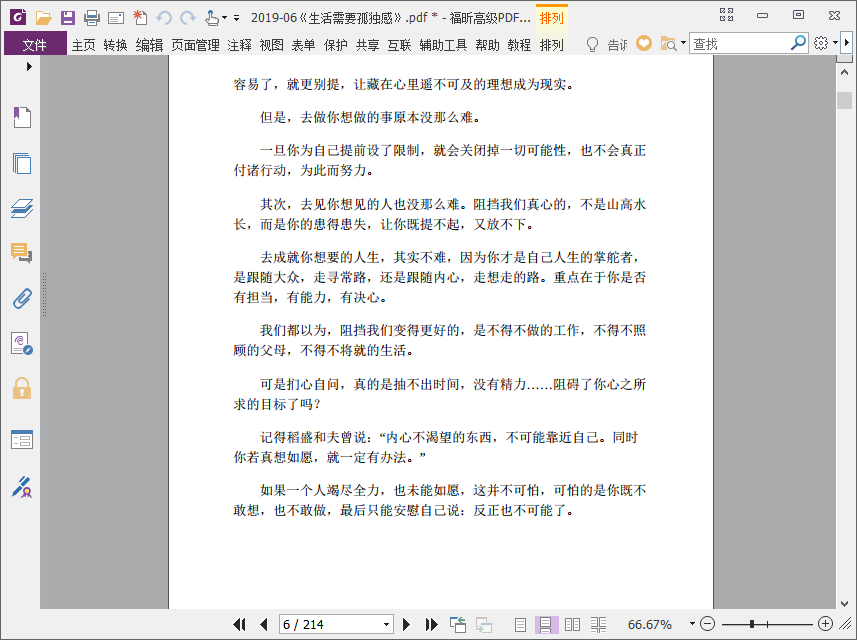Switch to the 转换 tab

pos(115,45)
